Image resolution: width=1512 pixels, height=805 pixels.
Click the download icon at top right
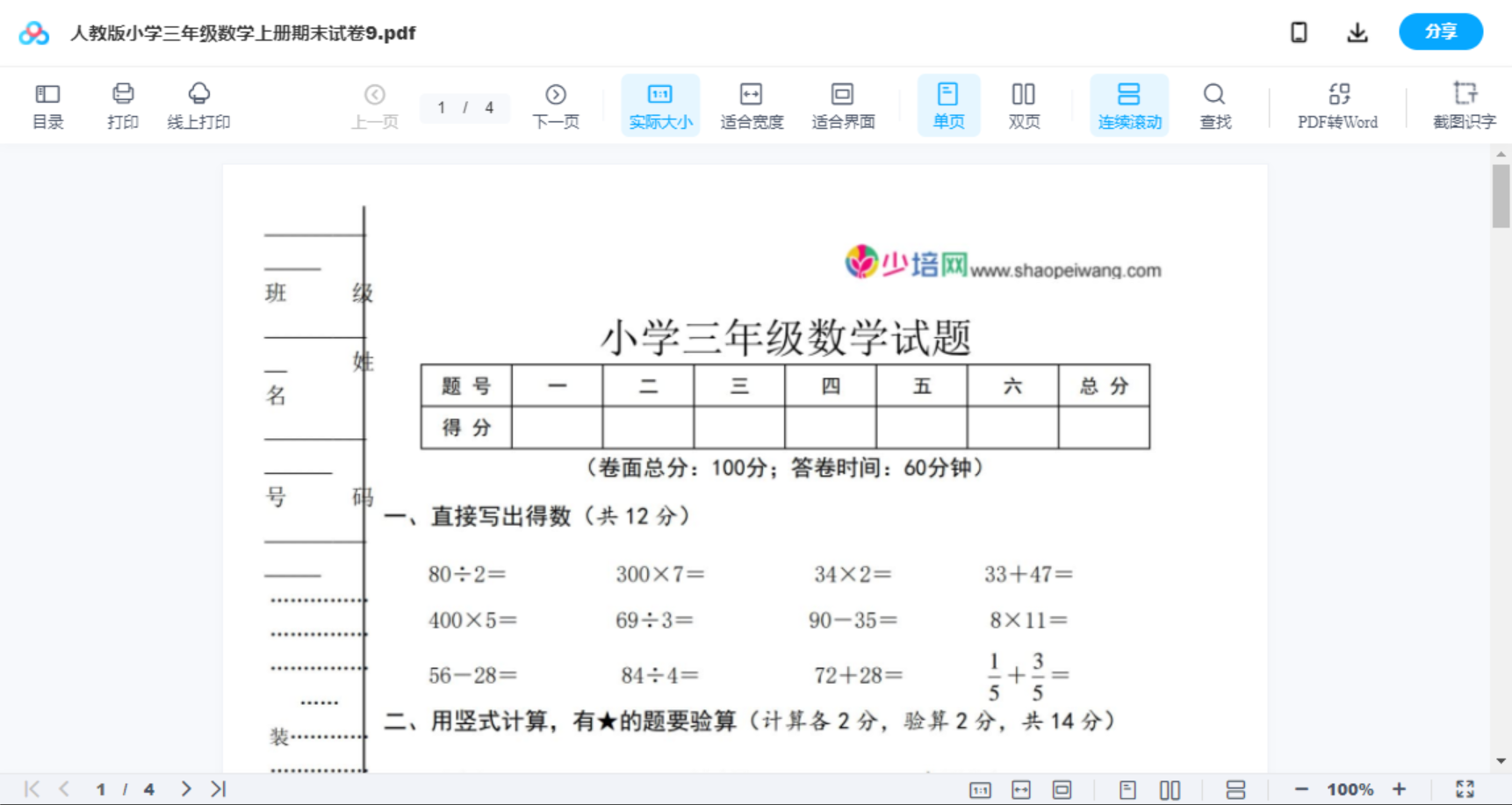pos(1357,32)
